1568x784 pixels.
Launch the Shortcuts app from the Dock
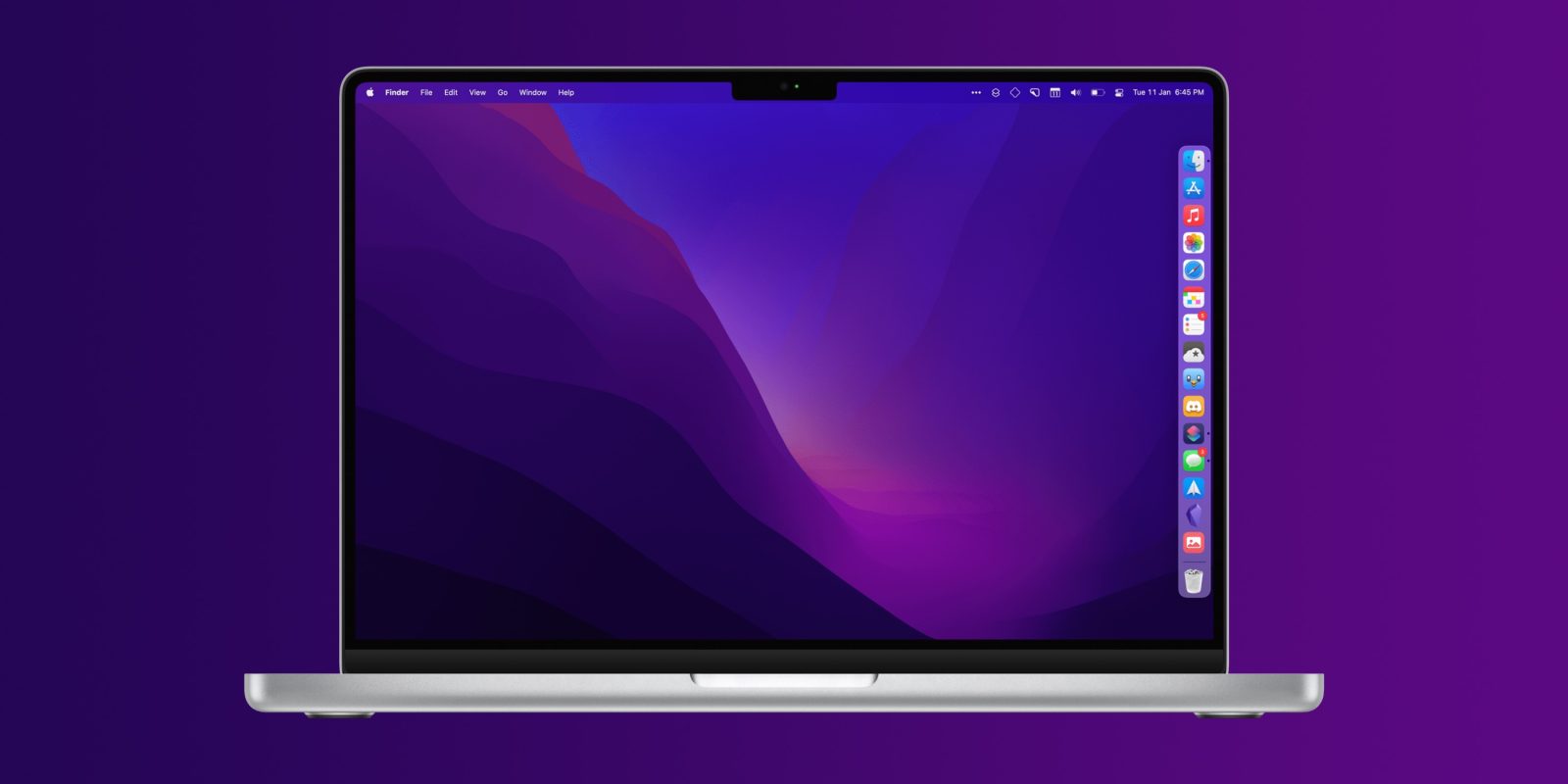coord(1193,433)
